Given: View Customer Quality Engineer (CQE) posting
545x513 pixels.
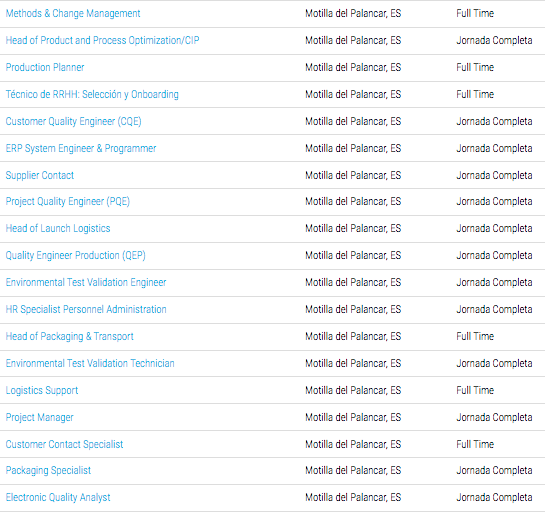Looking at the screenshot, I should 73,122.
